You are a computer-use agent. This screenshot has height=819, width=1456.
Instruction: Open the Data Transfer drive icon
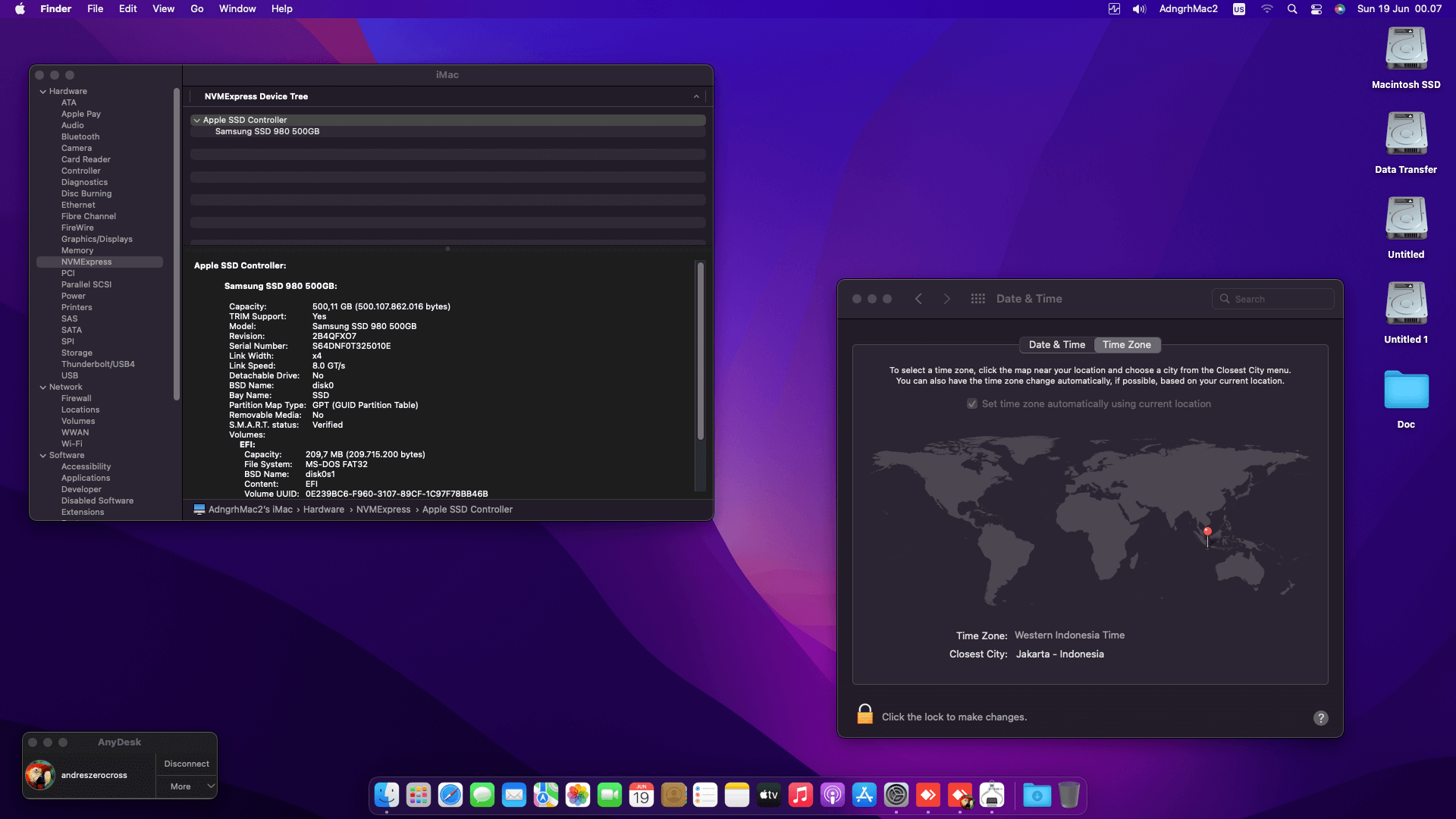[1406, 134]
